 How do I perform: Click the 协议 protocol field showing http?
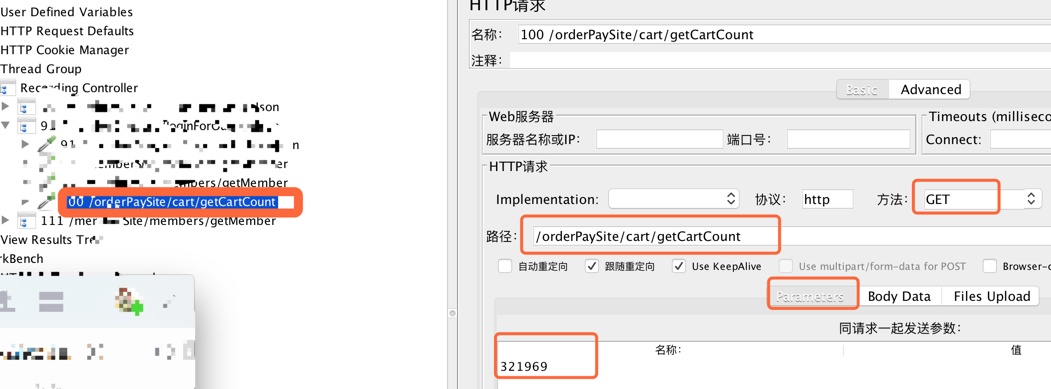click(827, 199)
